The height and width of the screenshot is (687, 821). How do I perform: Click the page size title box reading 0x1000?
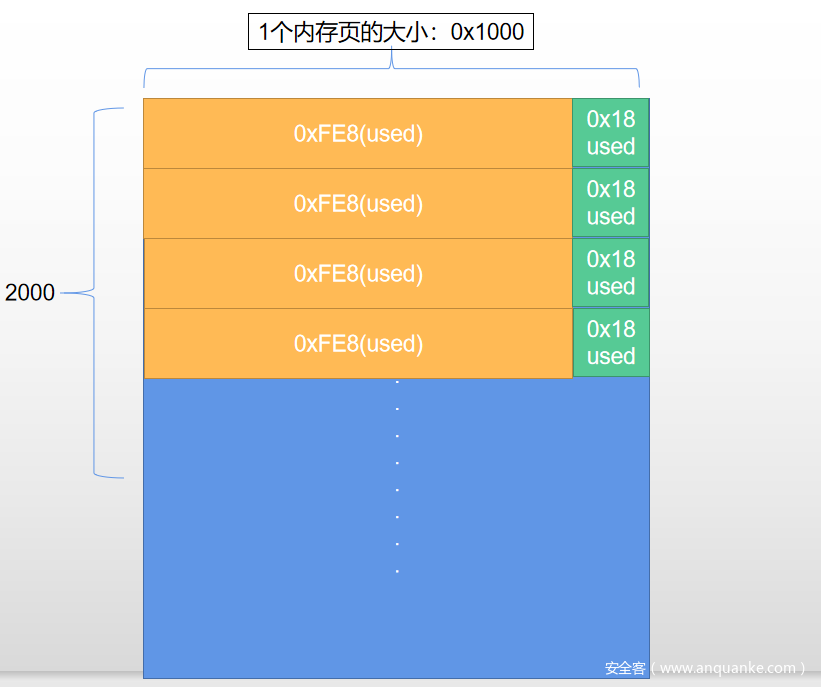click(x=390, y=32)
